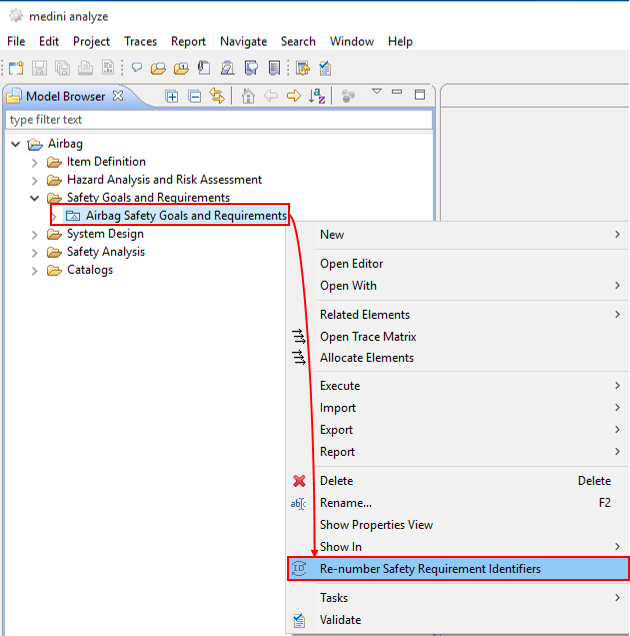Choose Open Editor from context menu
The image size is (630, 636).
pyautogui.click(x=458, y=264)
